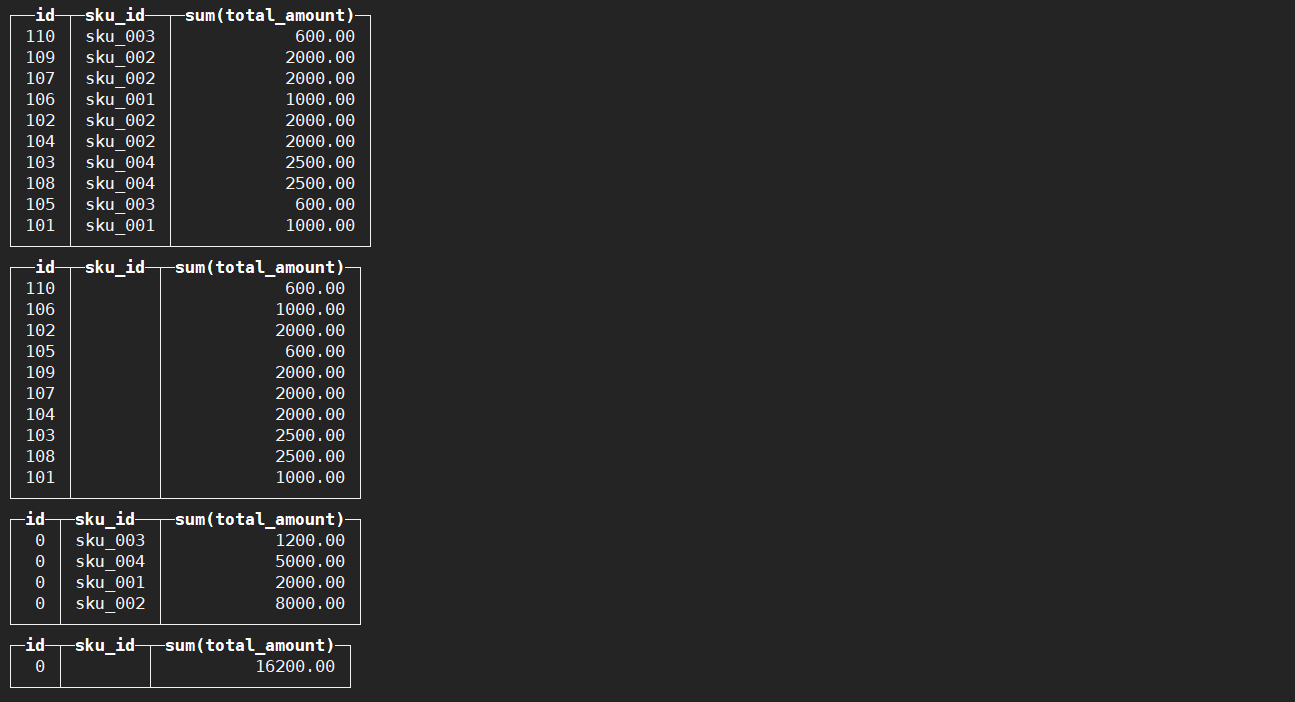Click the 5000.00 amount value
The width and height of the screenshot is (1295, 702).
tap(310, 561)
